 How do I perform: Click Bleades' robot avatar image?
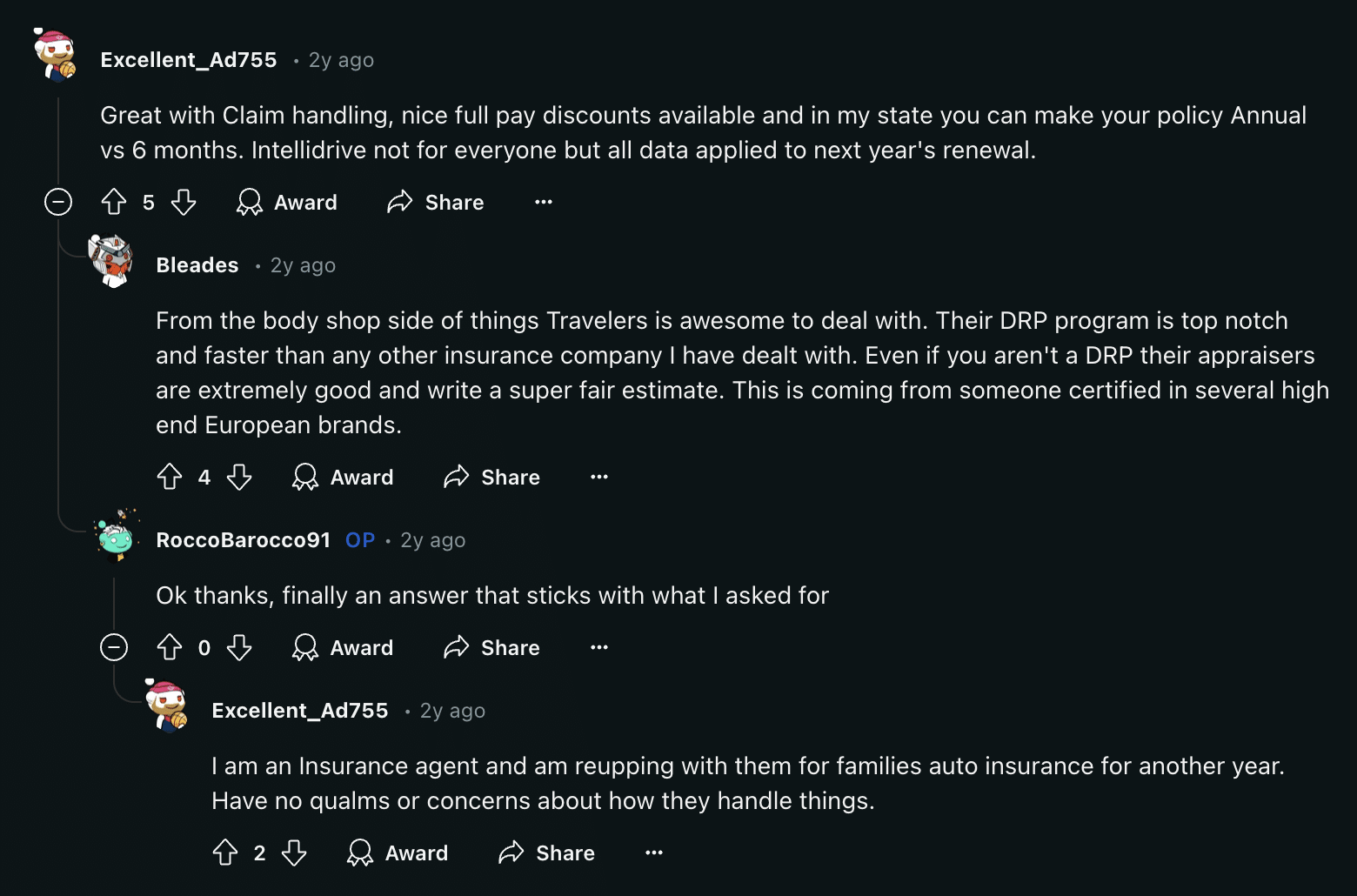pos(111,260)
